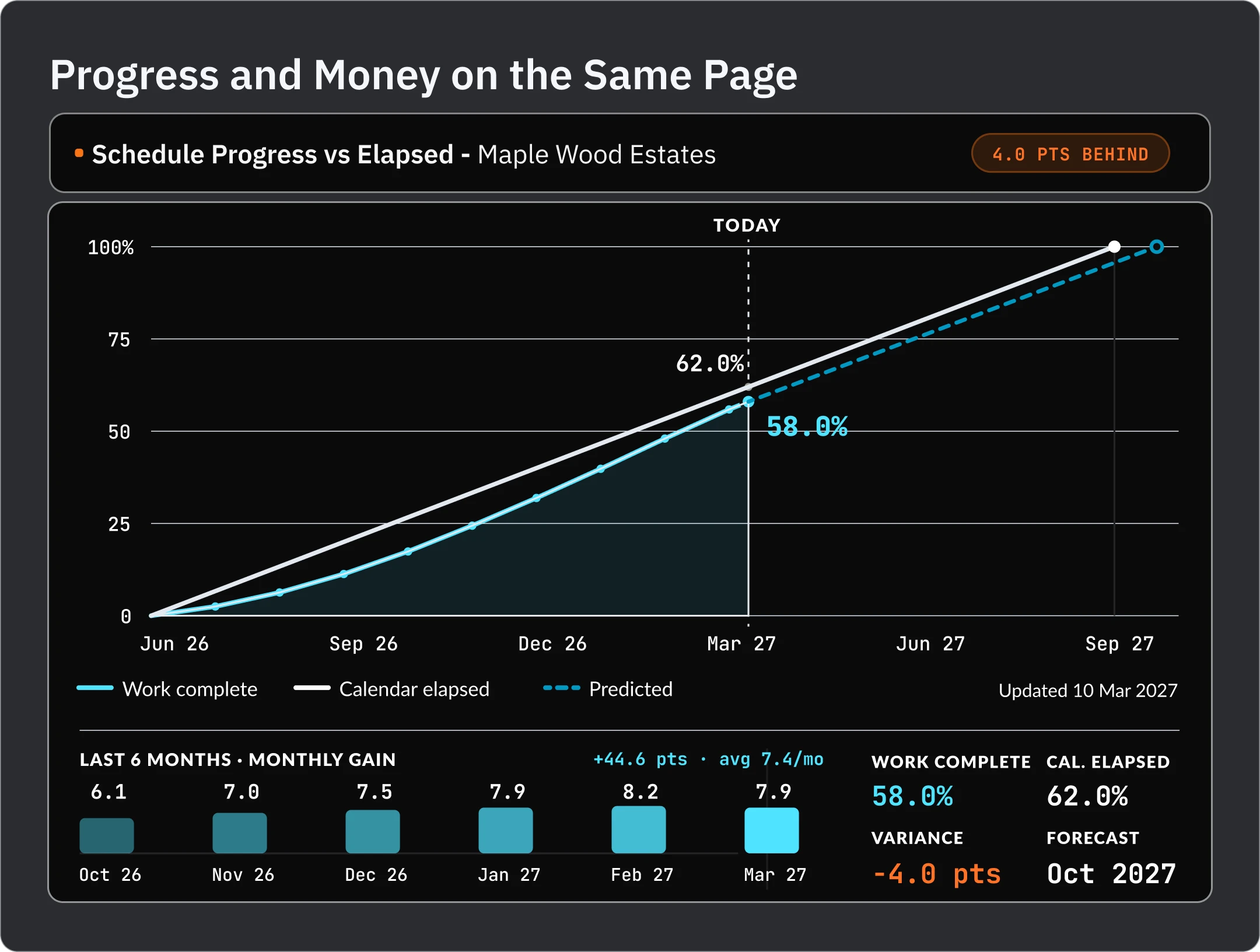Screen dimensions: 1260x952
Task: Click the Progress and Money on the Same Page title
Action: click(x=423, y=75)
